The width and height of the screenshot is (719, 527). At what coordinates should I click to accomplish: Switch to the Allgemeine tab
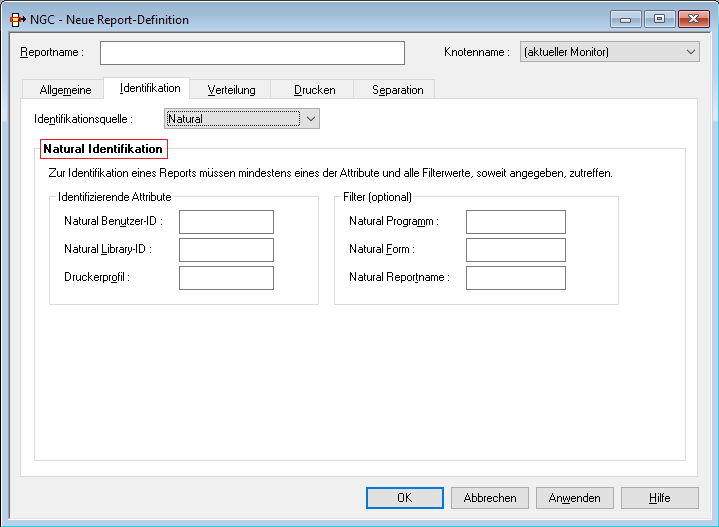coord(65,90)
